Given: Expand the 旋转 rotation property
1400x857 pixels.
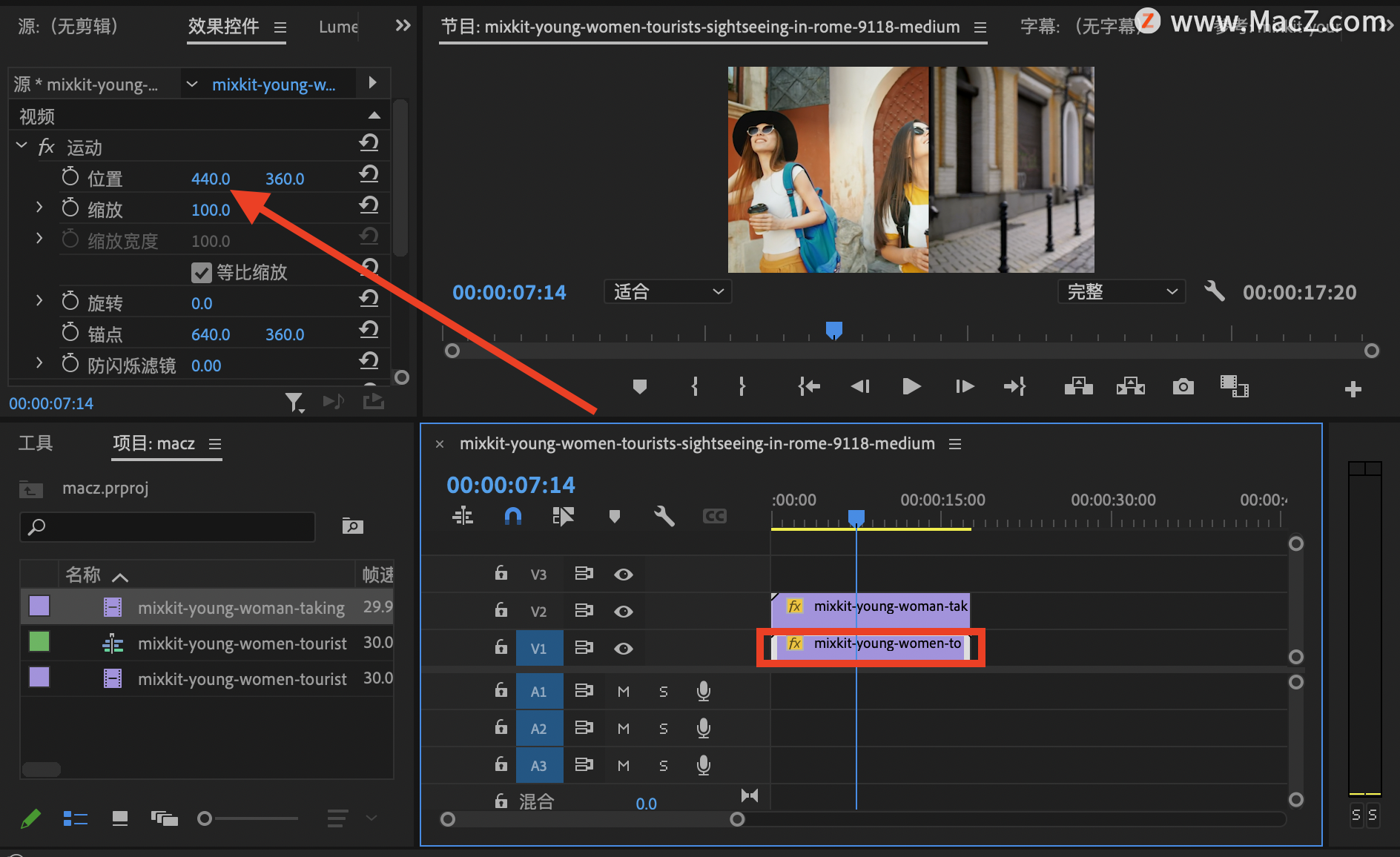Looking at the screenshot, I should [x=39, y=301].
